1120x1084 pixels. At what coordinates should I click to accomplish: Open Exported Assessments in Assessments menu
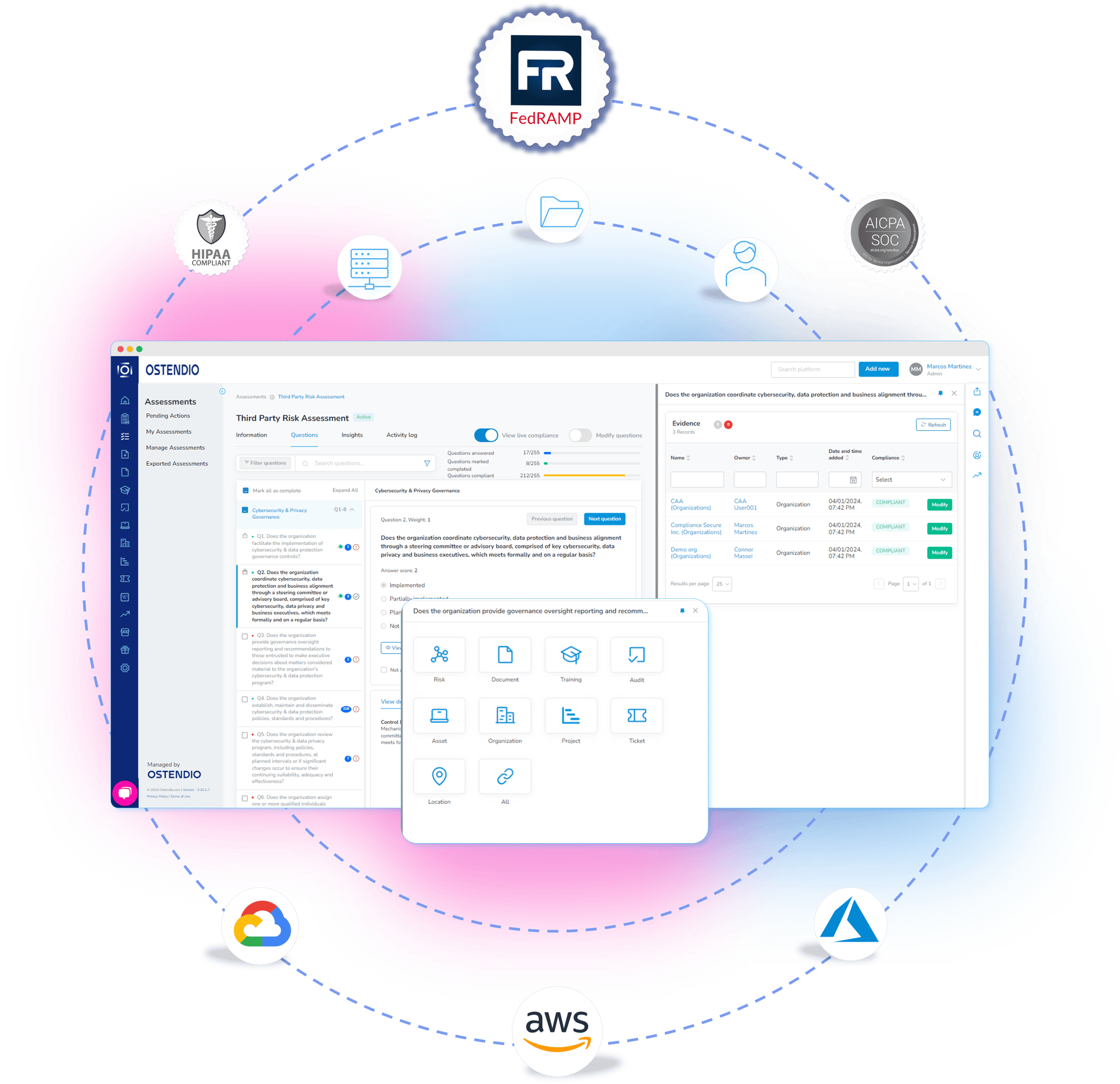[x=177, y=464]
